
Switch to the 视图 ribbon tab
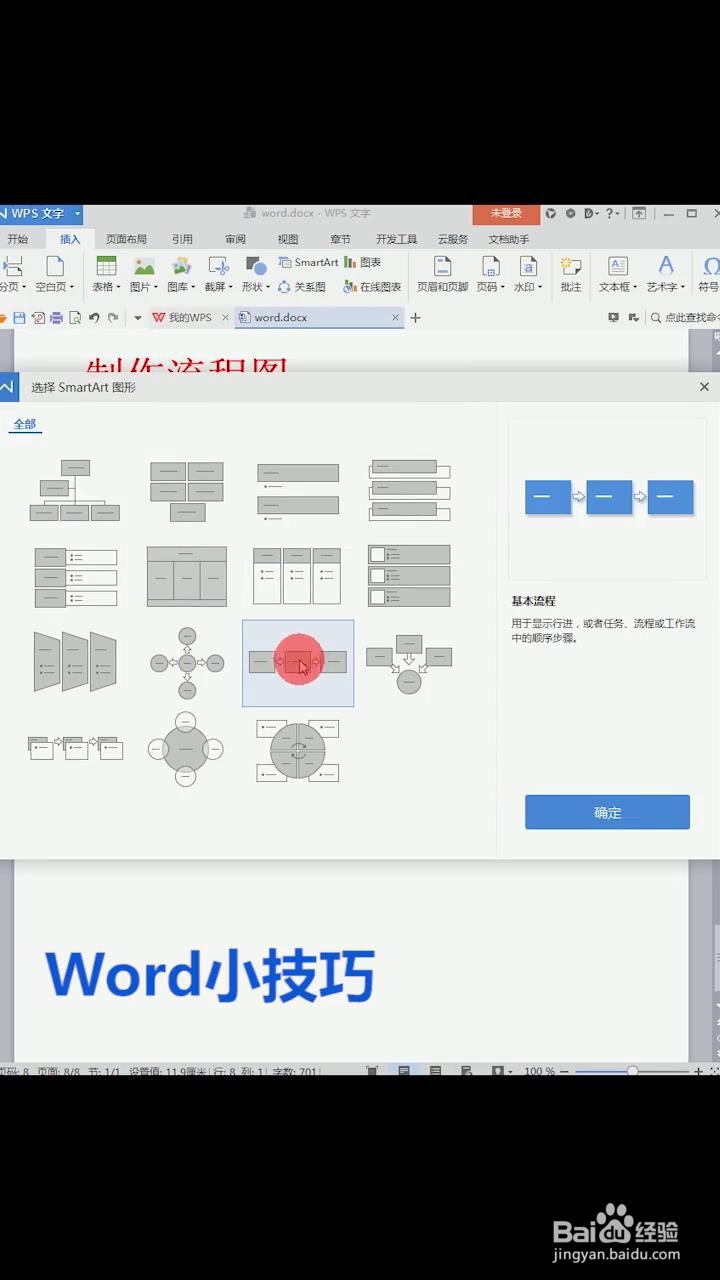pyautogui.click(x=288, y=239)
